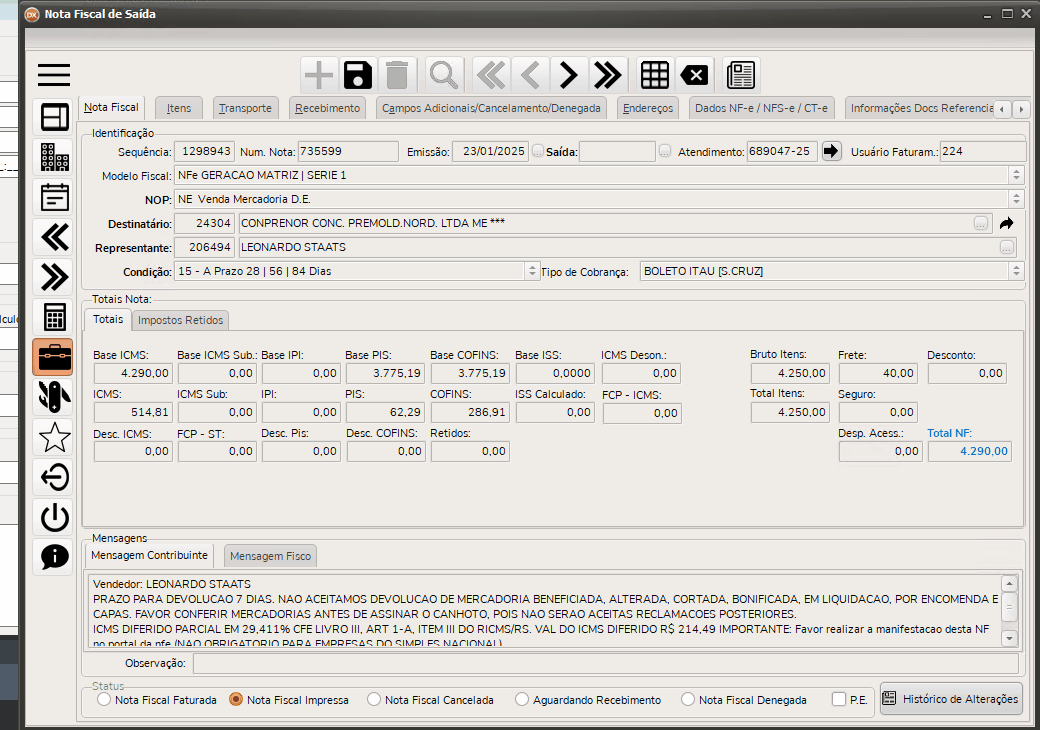This screenshot has height=730, width=1040.
Task: Click the Num. Nota field
Action: [x=348, y=151]
